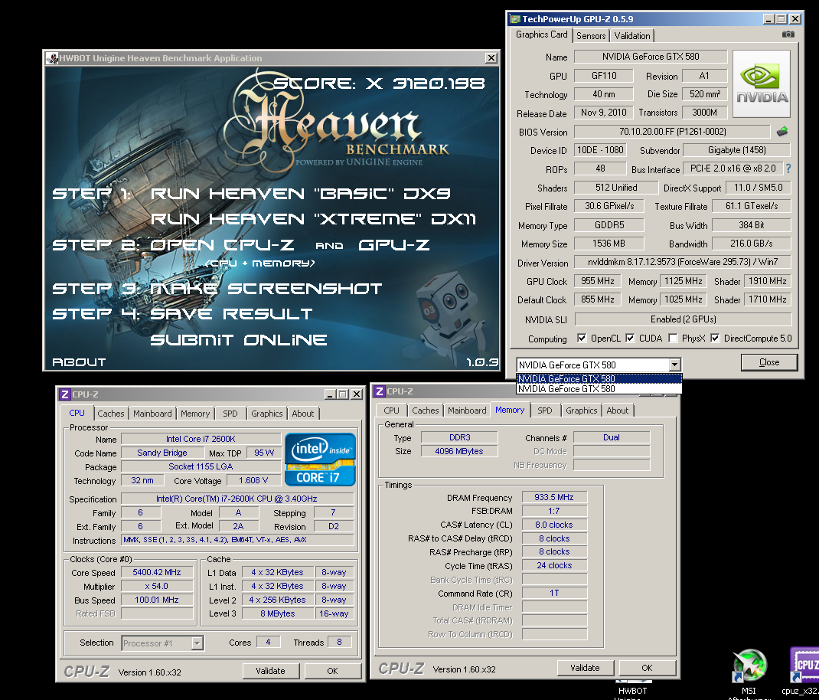
Task: Click Run Heaven "Xtreme" DX11
Action: click(313, 219)
